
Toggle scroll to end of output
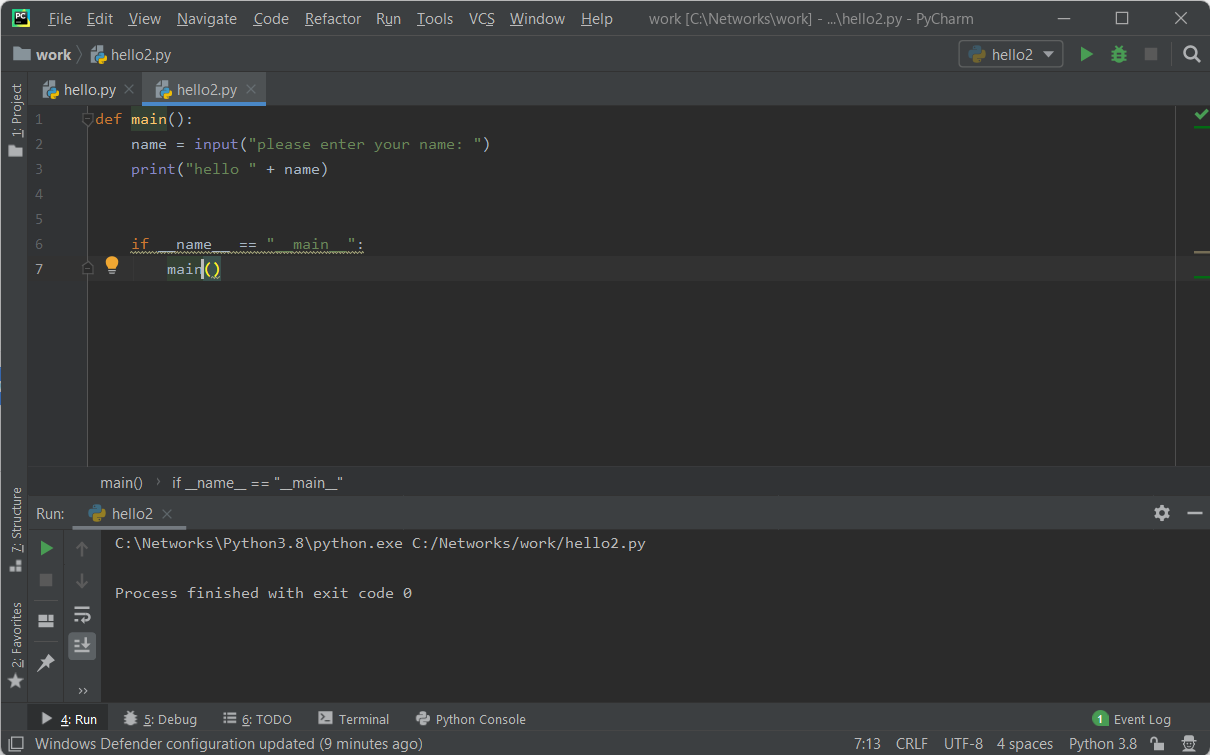[82, 645]
